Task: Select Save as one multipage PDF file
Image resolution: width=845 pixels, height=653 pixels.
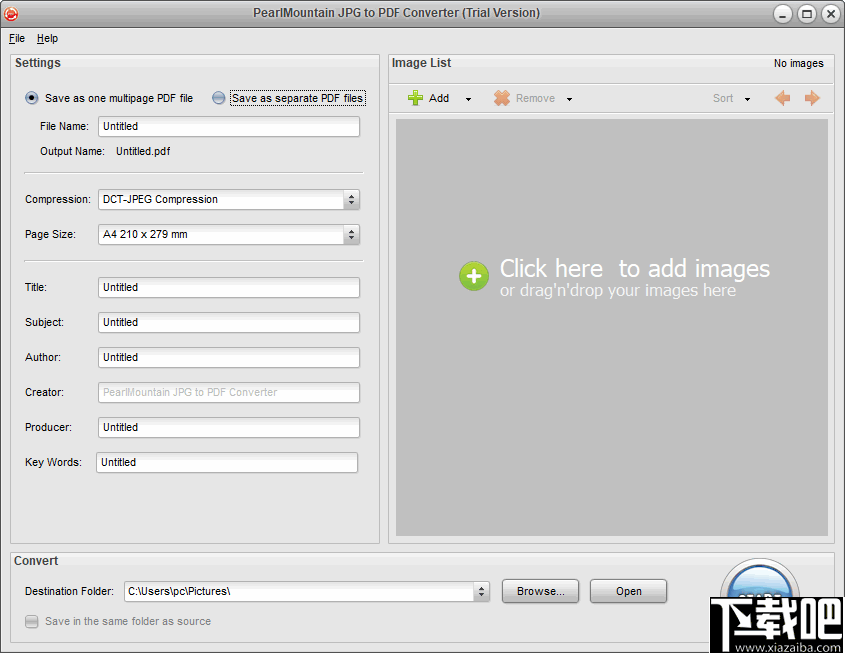Action: click(31, 98)
